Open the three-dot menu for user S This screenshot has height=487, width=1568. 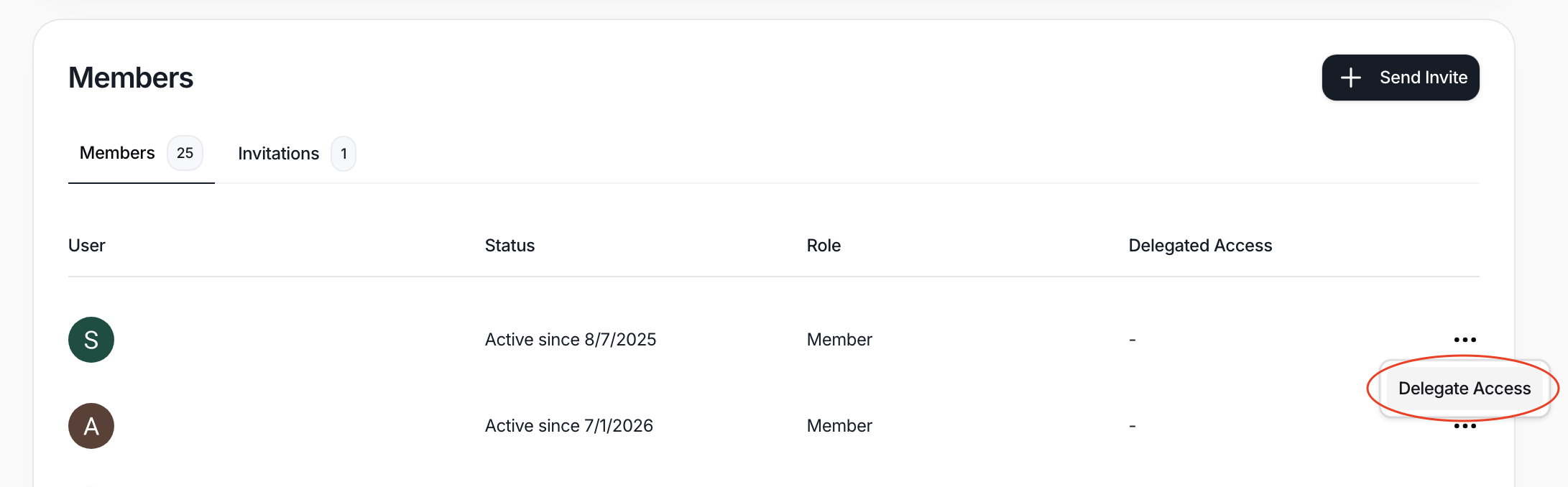(1465, 340)
